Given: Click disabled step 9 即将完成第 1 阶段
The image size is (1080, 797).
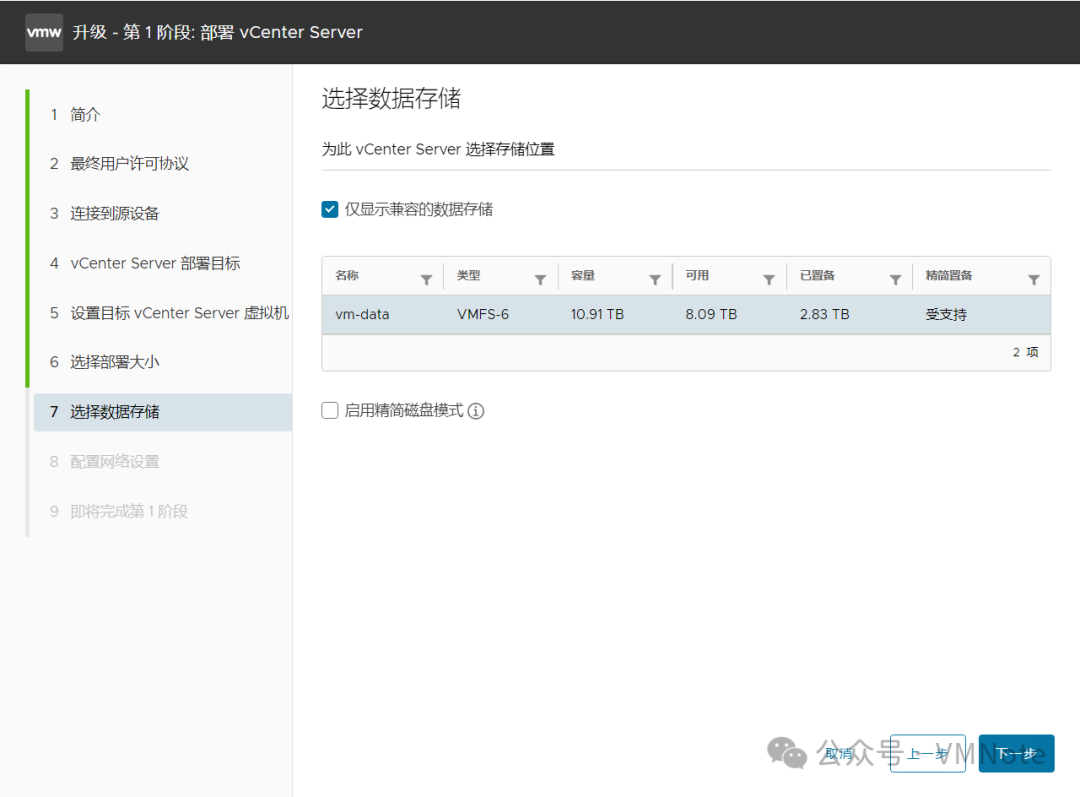Looking at the screenshot, I should (x=118, y=511).
